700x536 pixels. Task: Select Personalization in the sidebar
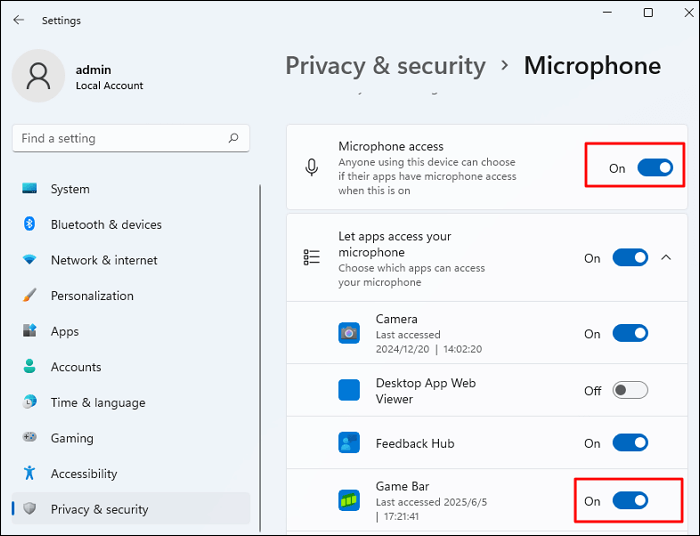click(x=92, y=296)
